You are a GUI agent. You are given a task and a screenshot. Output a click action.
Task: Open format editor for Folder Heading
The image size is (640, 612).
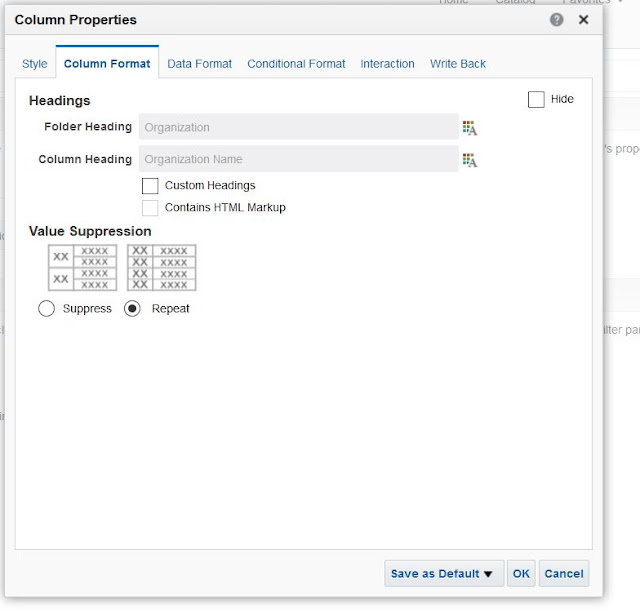469,128
